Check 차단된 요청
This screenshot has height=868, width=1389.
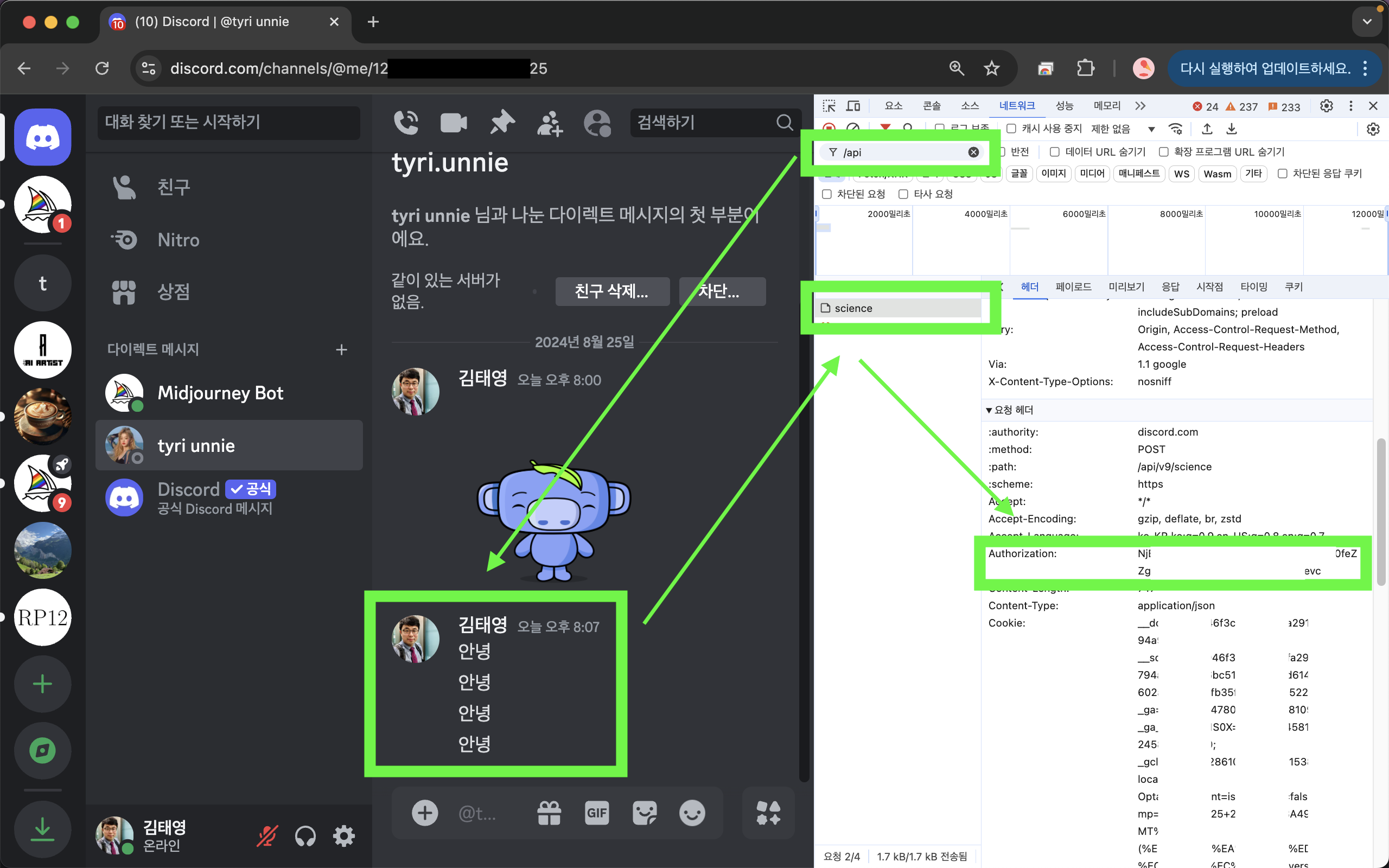pyautogui.click(x=826, y=194)
